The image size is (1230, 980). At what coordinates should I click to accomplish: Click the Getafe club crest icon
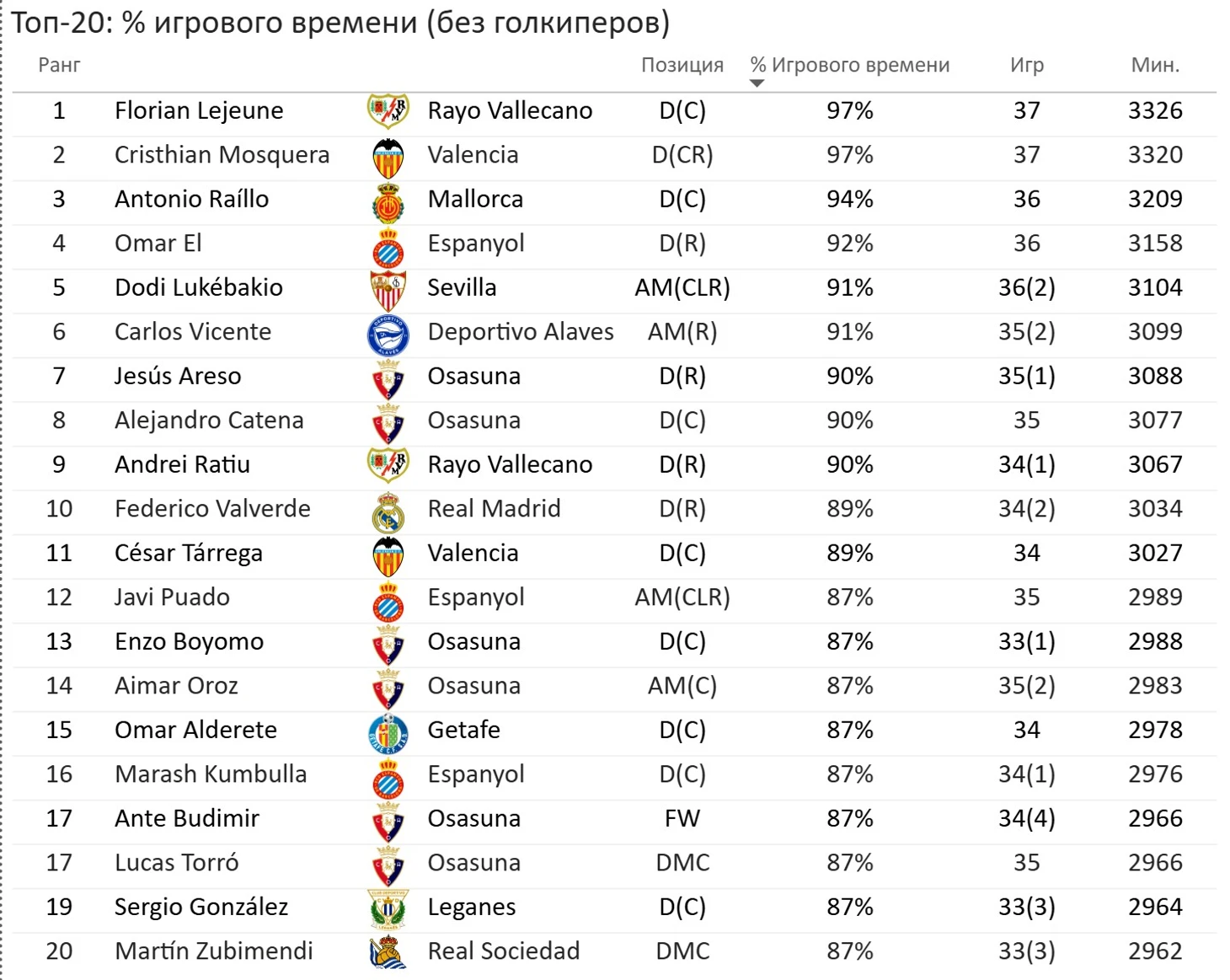(388, 732)
